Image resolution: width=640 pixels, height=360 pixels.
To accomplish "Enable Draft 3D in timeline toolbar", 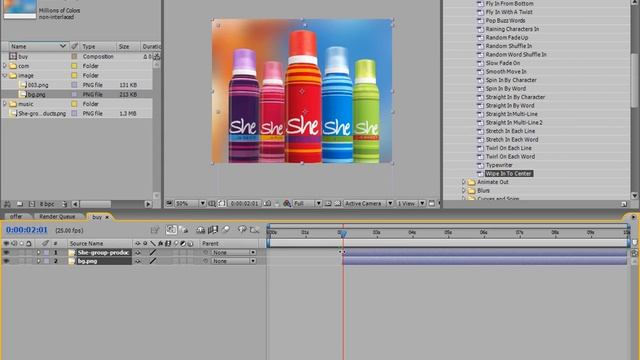I will point(184,230).
